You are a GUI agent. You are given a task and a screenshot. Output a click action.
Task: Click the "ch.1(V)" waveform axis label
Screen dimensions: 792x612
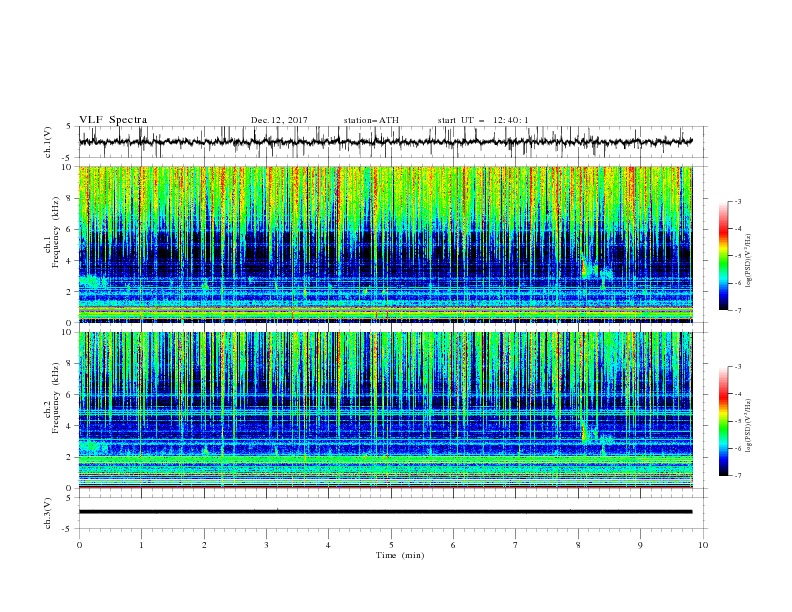click(48, 142)
